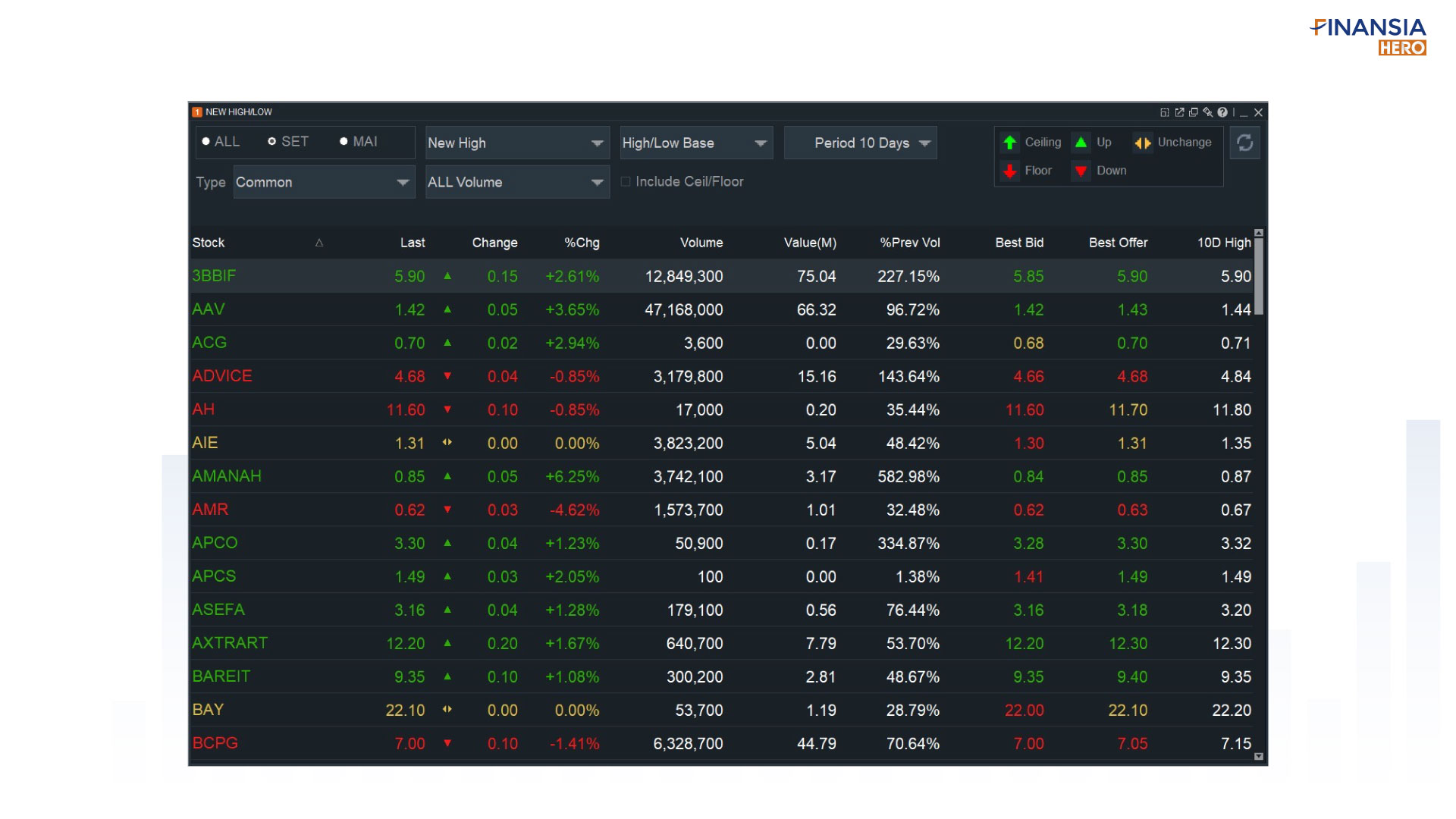
Task: Click the BCPG stock symbol
Action: click(215, 743)
